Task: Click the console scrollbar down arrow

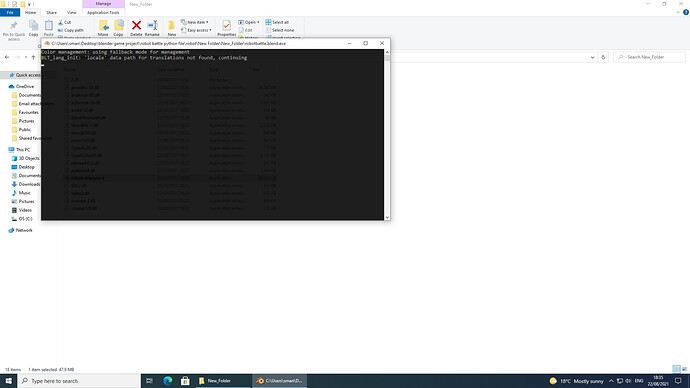Action: (x=387, y=217)
